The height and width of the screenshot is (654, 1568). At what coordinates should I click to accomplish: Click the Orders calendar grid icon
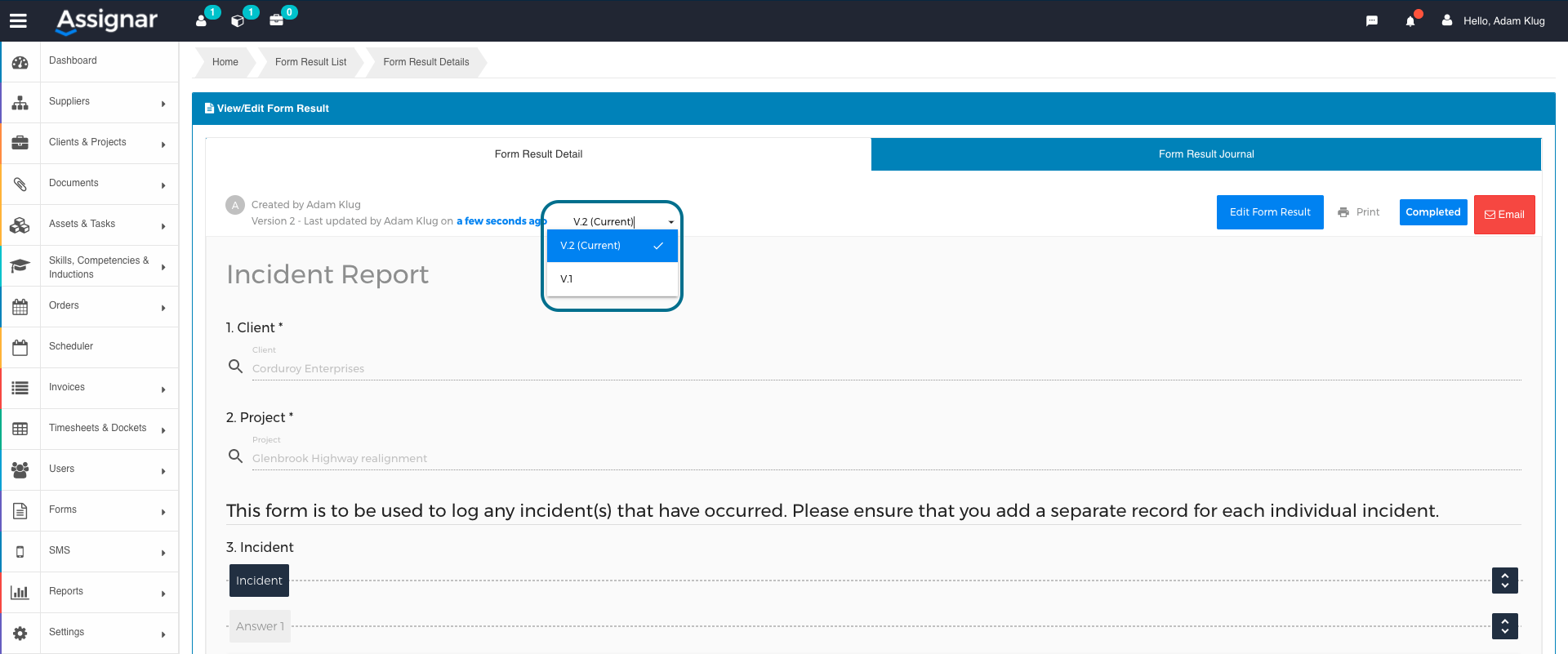(20, 307)
